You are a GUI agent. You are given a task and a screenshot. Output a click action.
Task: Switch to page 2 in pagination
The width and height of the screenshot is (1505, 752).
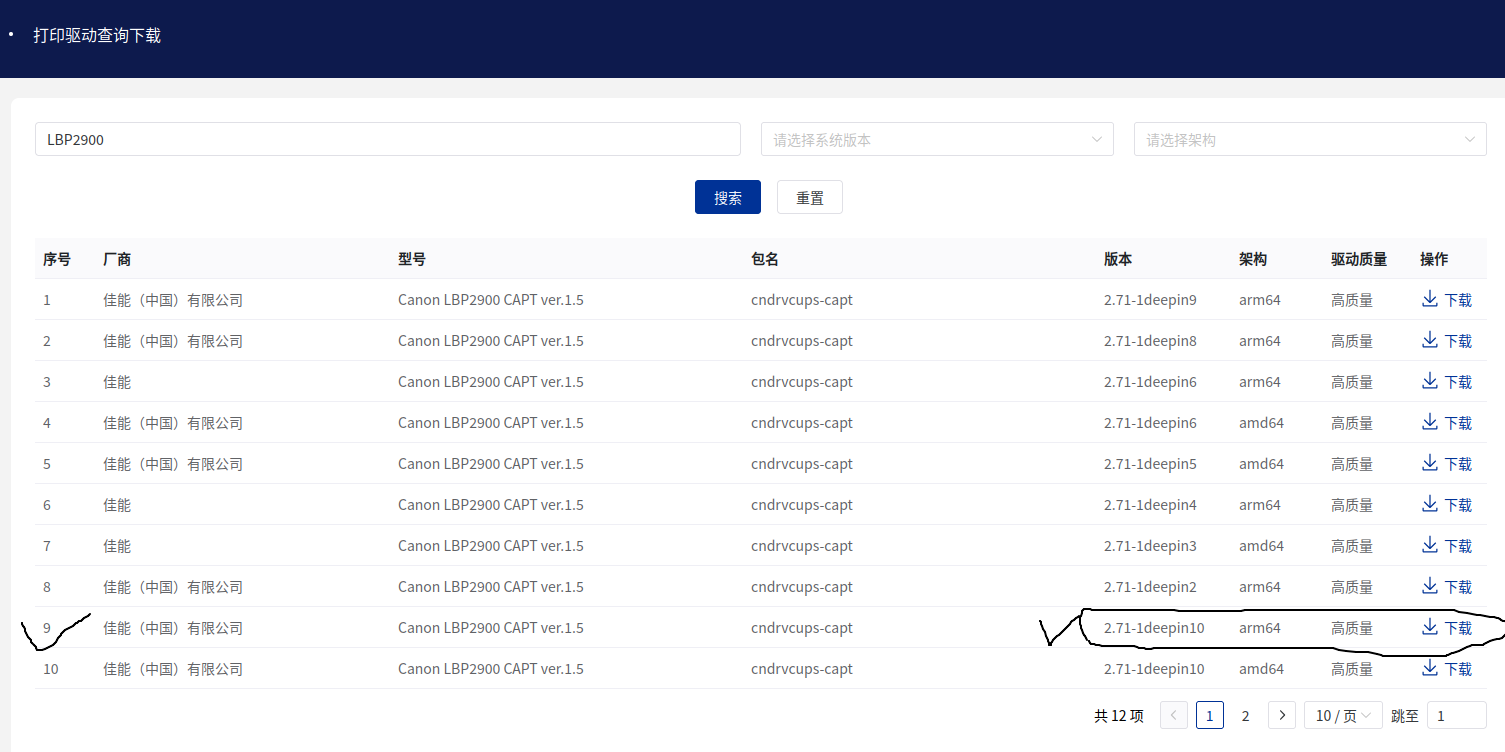click(x=1245, y=715)
